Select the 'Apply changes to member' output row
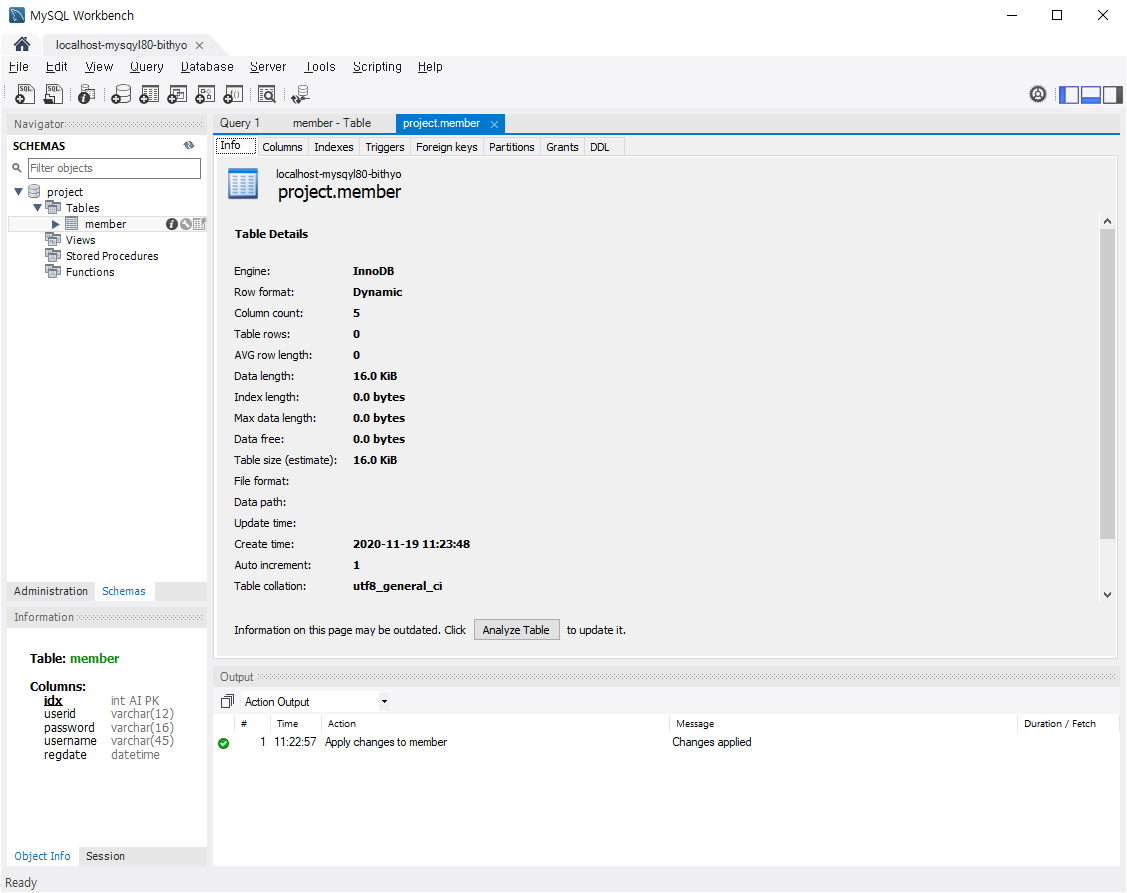The height and width of the screenshot is (893, 1127). tap(666, 742)
